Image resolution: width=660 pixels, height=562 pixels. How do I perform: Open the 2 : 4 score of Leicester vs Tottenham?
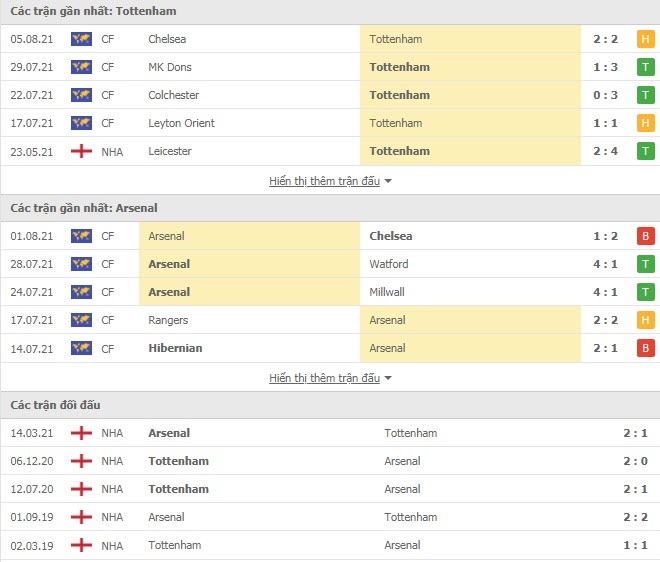pyautogui.click(x=605, y=151)
